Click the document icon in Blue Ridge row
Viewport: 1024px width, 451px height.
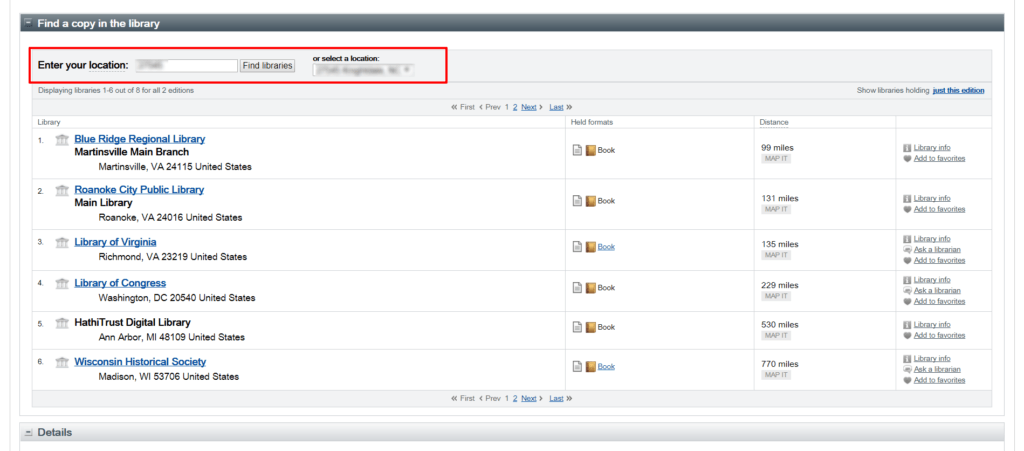577,150
